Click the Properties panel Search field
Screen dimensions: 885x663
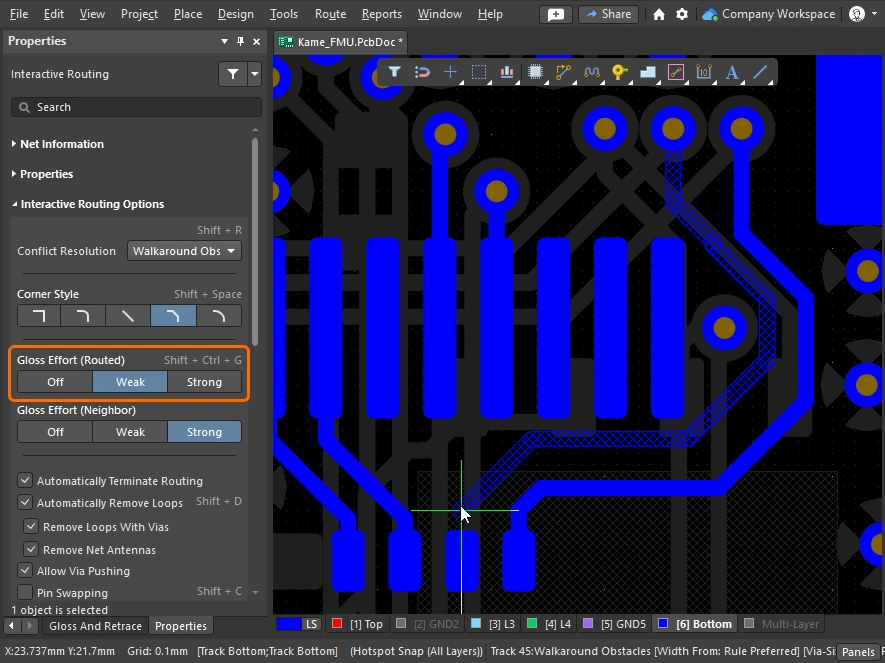click(x=136, y=107)
